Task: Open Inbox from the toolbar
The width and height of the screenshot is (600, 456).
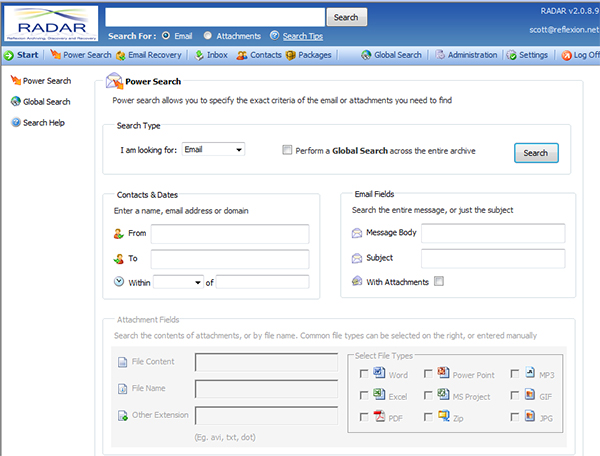Action: pos(211,55)
